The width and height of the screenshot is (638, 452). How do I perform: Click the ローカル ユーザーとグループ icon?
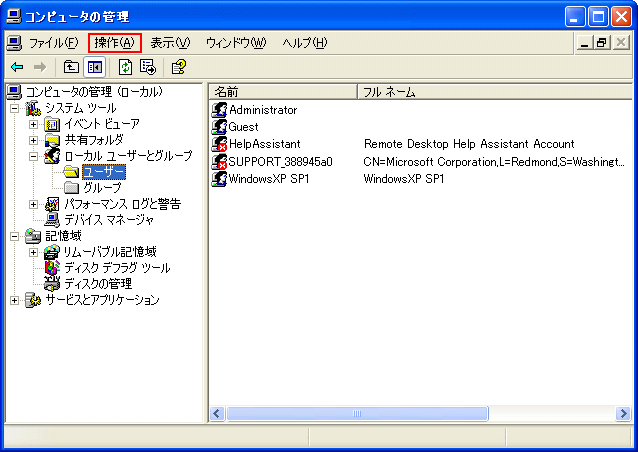tap(52, 156)
